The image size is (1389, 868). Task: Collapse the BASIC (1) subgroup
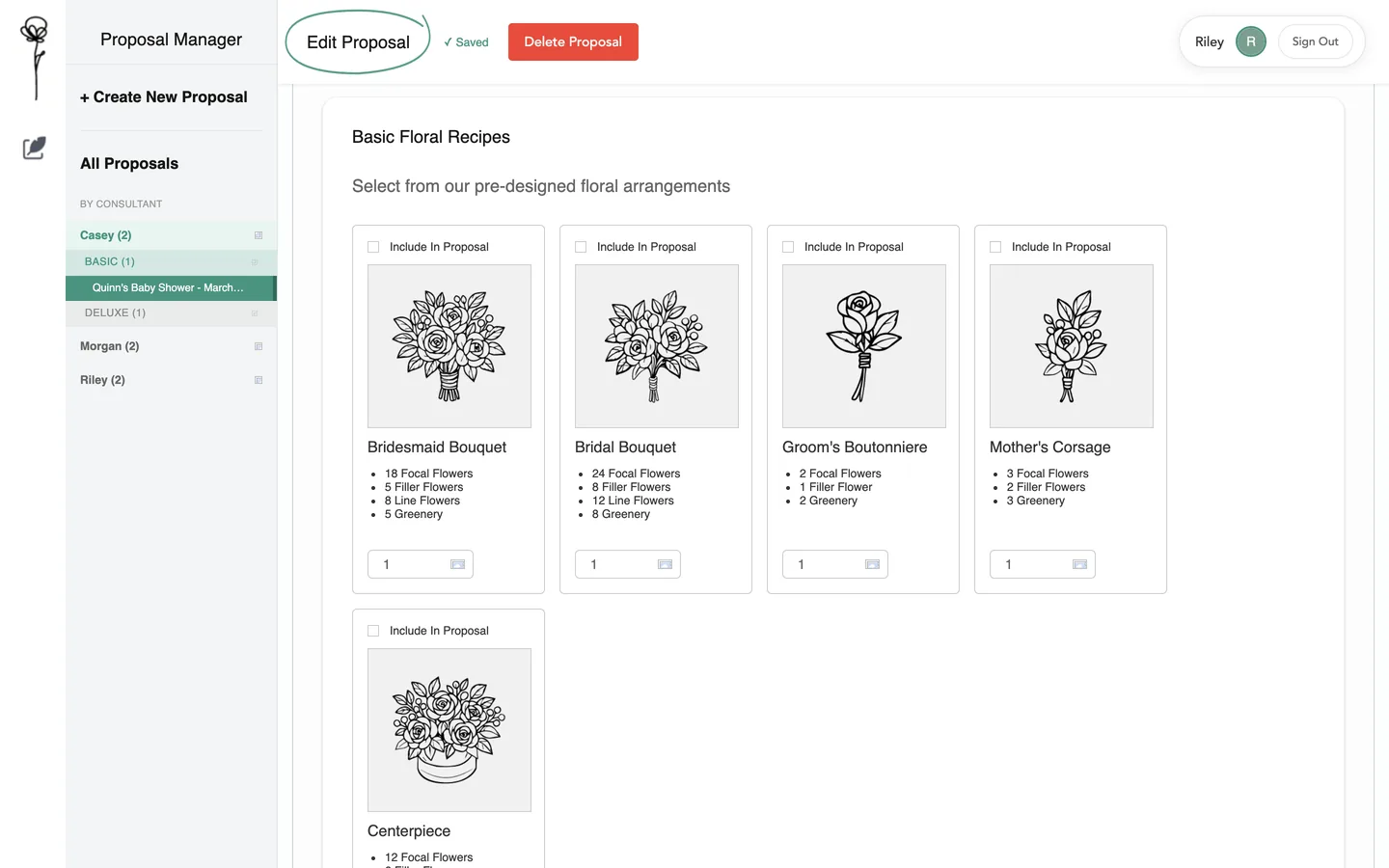pyautogui.click(x=171, y=261)
